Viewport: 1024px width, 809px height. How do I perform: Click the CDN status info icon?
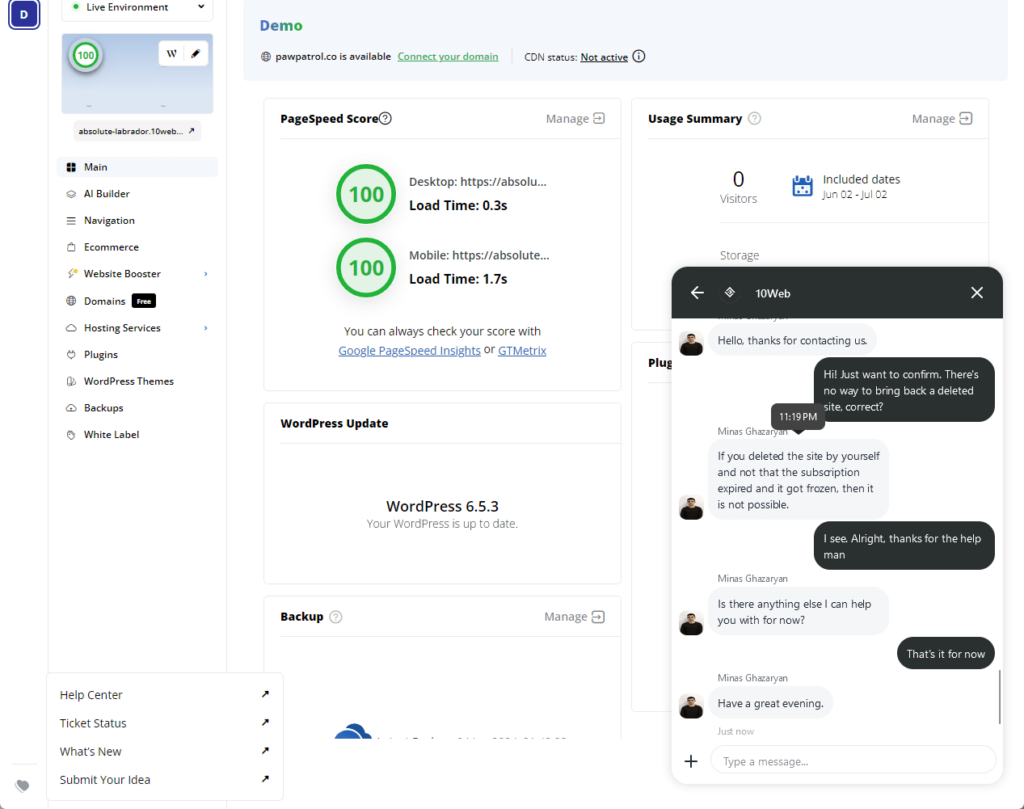coord(639,56)
